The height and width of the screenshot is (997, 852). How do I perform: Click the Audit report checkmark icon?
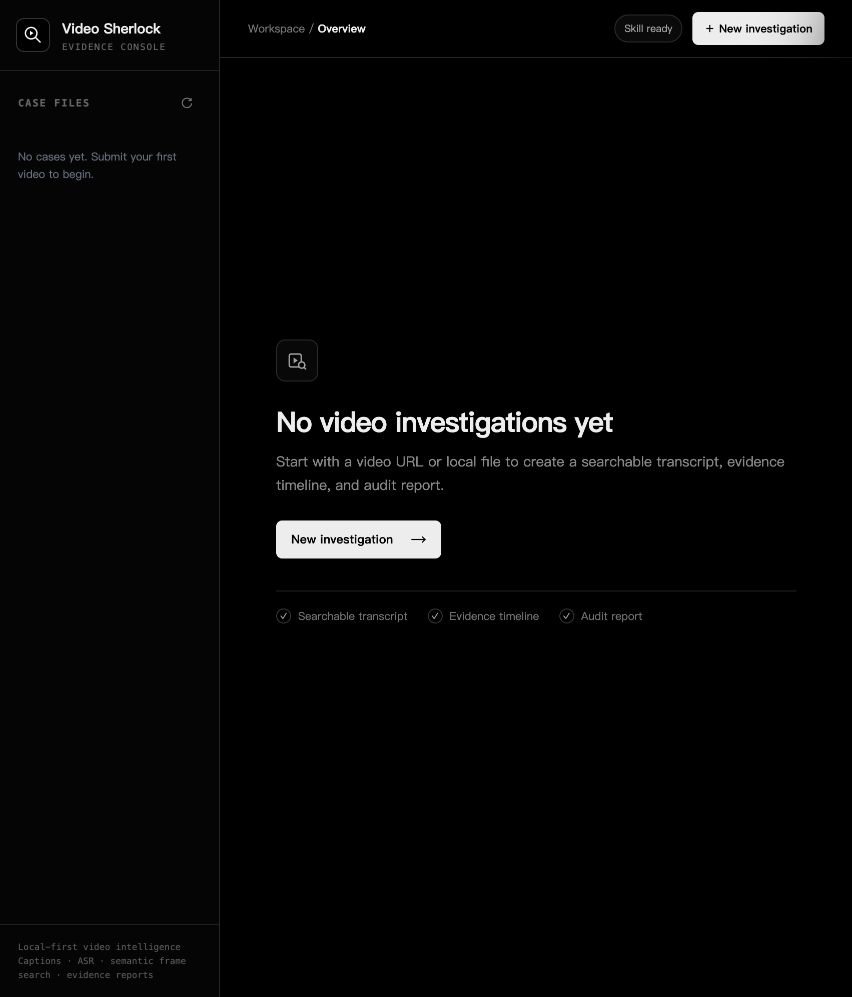point(567,616)
